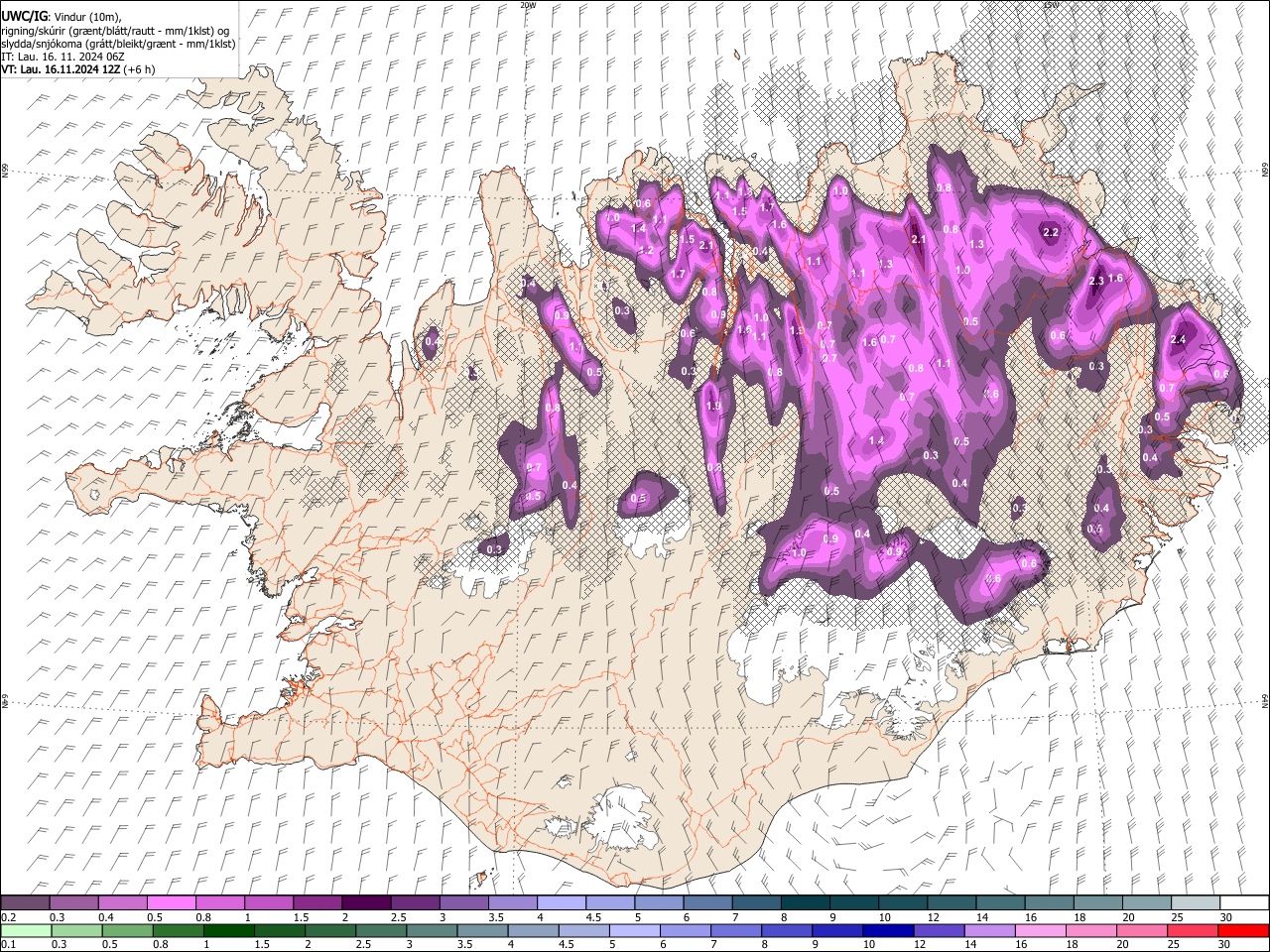This screenshot has width=1270, height=952.
Task: Select the dark teal upper swatch starting at 8
Action: 804,902
